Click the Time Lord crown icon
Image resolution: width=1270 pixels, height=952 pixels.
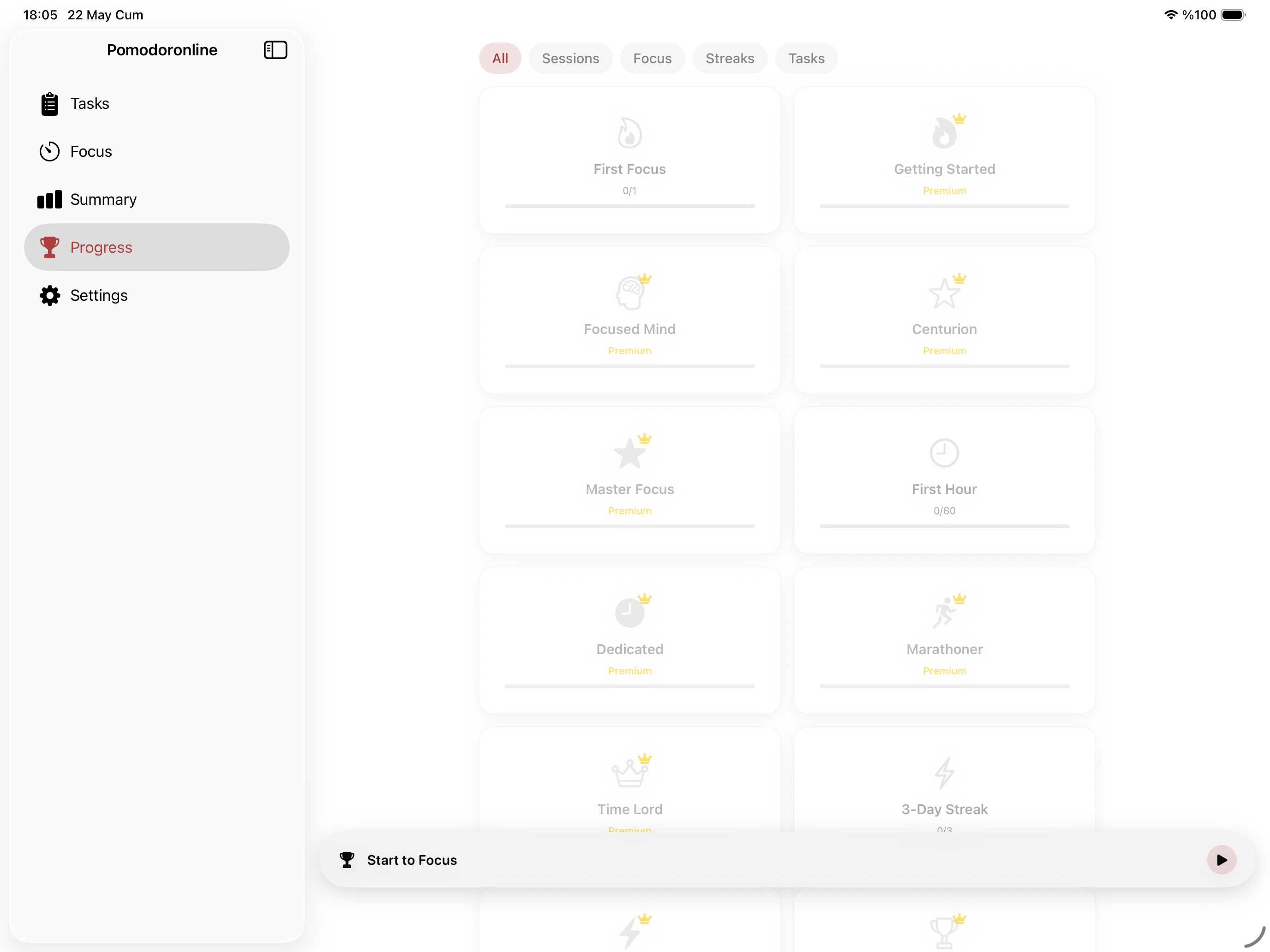tap(629, 773)
